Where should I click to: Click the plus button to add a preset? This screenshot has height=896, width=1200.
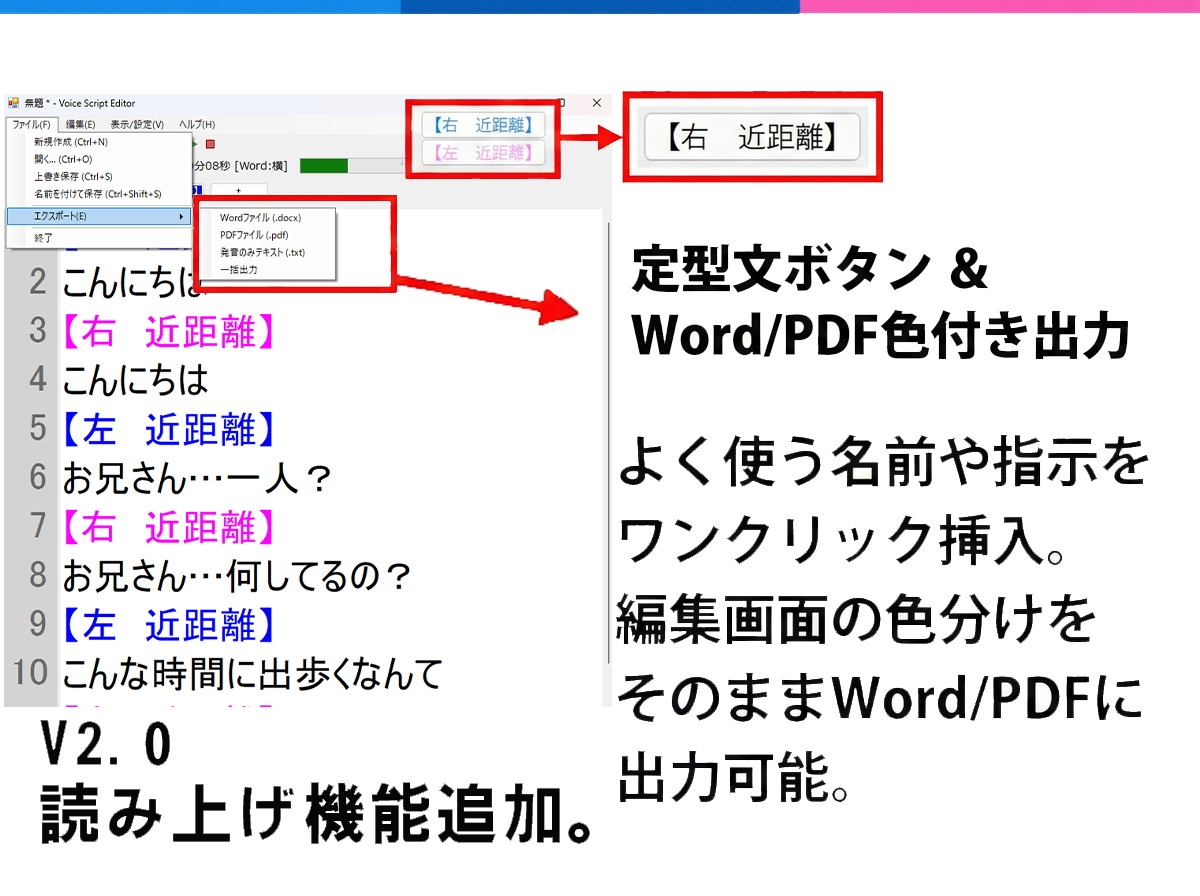click(x=238, y=190)
